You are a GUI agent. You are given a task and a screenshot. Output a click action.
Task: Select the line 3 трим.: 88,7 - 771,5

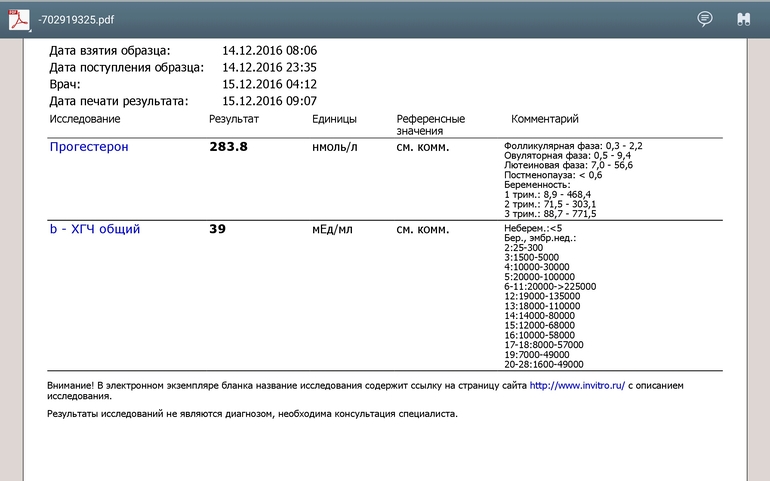550,214
